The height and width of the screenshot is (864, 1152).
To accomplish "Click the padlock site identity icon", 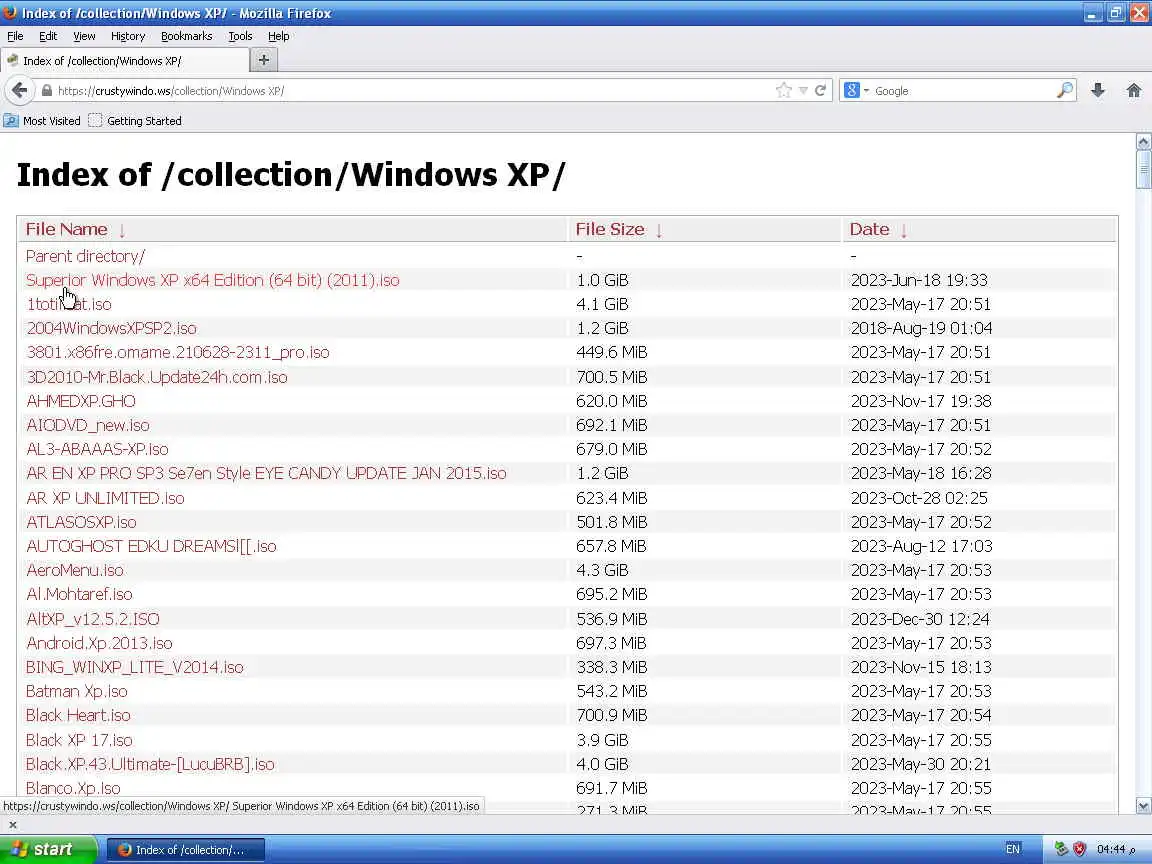I will [x=47, y=90].
